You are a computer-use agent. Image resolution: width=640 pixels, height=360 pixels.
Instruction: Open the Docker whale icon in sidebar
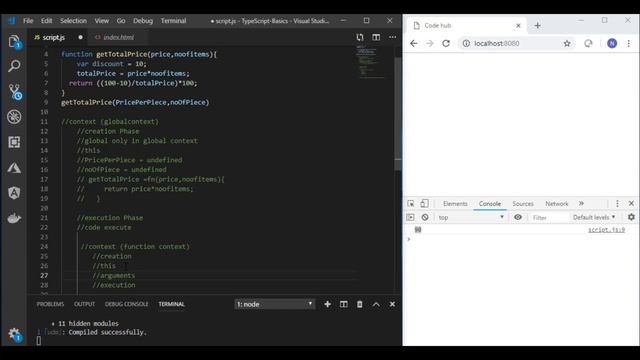(14, 218)
